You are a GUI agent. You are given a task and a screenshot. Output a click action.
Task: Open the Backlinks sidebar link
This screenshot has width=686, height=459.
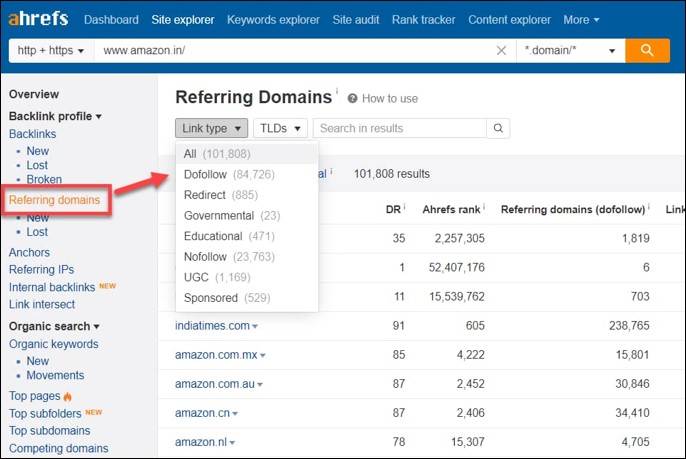32,134
